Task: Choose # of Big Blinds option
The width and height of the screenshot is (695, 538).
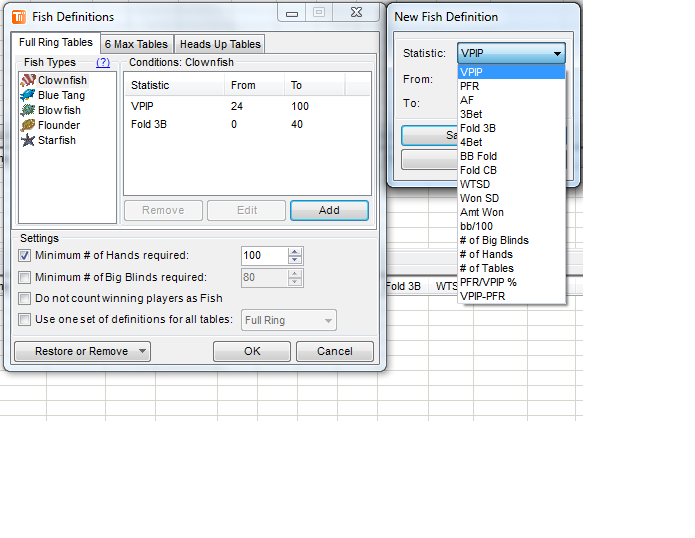Action: tap(511, 240)
